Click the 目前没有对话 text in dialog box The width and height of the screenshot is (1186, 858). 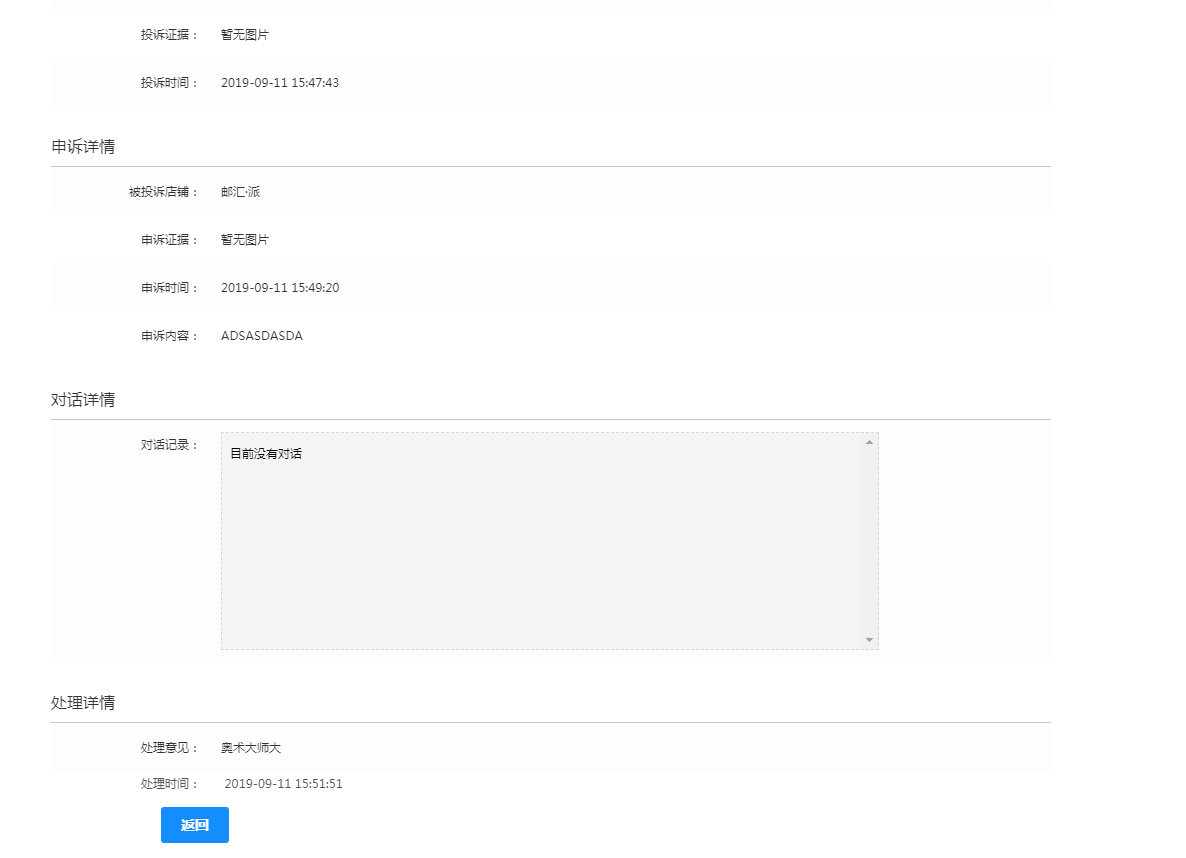click(266, 454)
